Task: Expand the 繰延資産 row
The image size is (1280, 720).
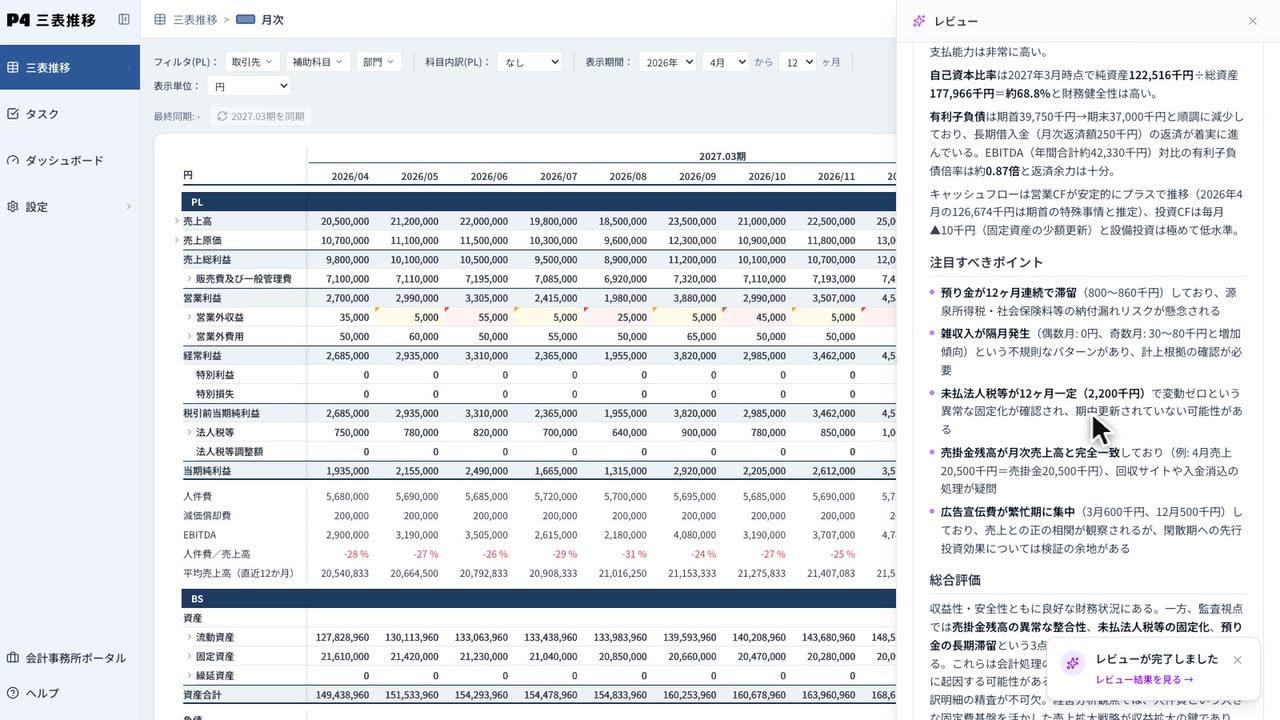Action: [x=189, y=675]
